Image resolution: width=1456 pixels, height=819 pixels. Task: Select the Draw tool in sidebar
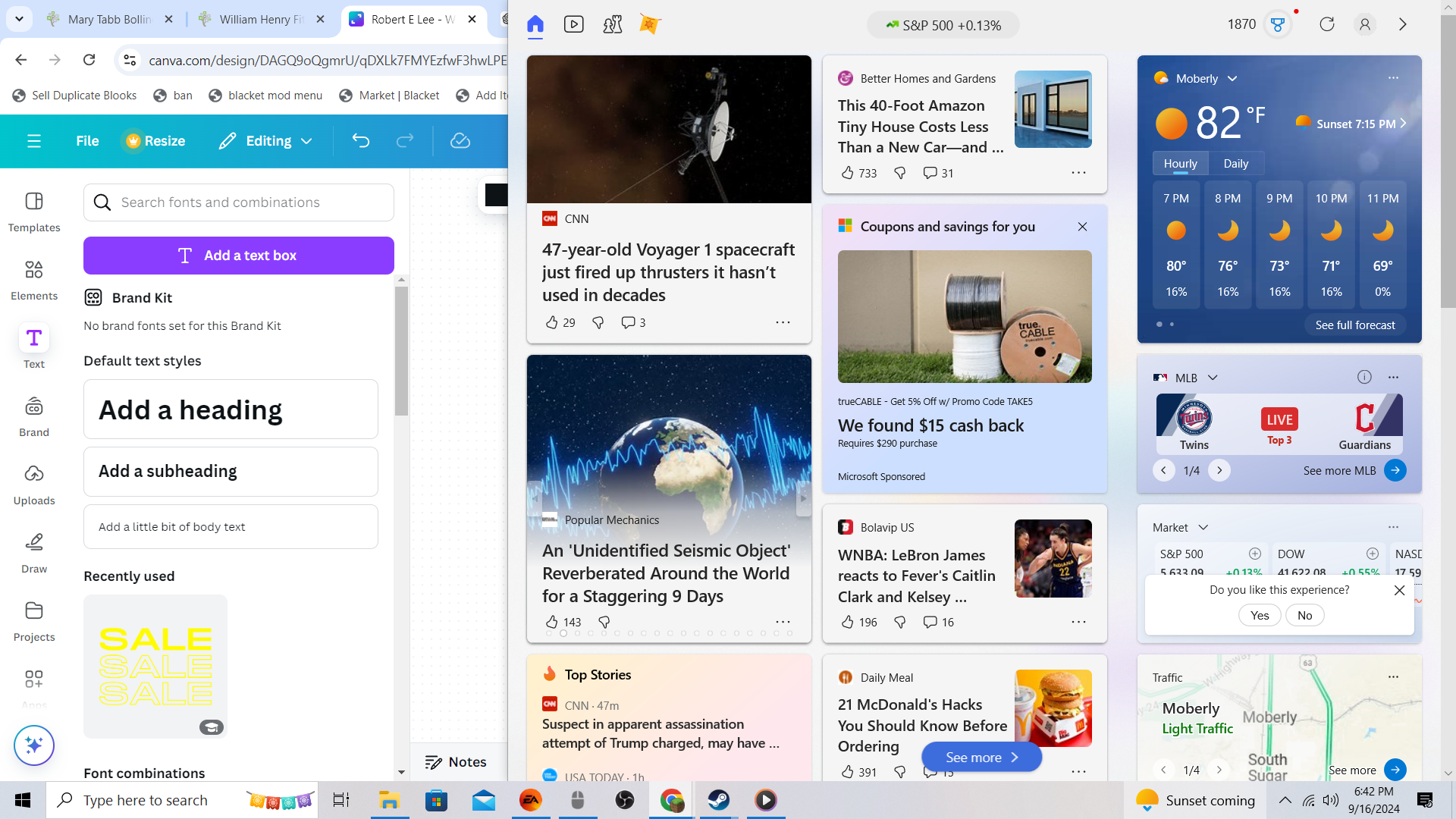(x=34, y=553)
